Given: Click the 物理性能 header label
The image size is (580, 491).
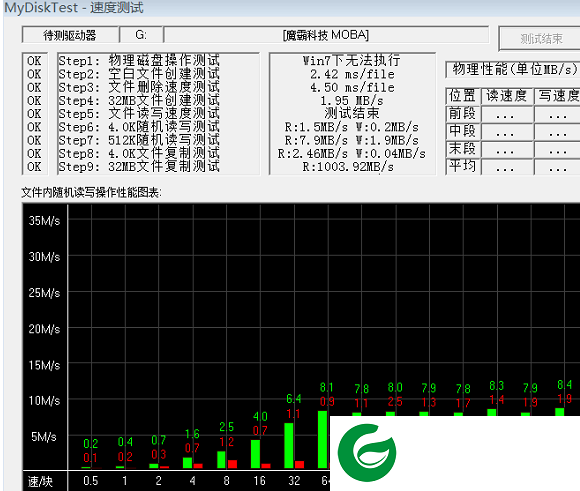Looking at the screenshot, I should [514, 69].
